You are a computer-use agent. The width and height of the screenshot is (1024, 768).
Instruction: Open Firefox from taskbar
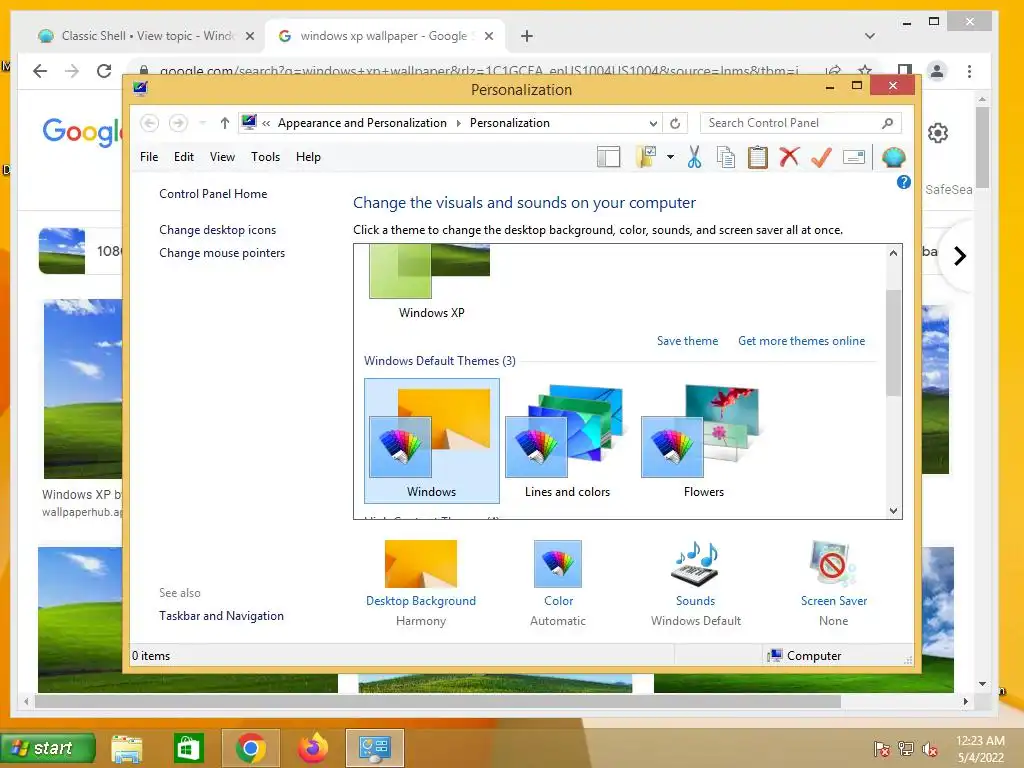click(313, 748)
